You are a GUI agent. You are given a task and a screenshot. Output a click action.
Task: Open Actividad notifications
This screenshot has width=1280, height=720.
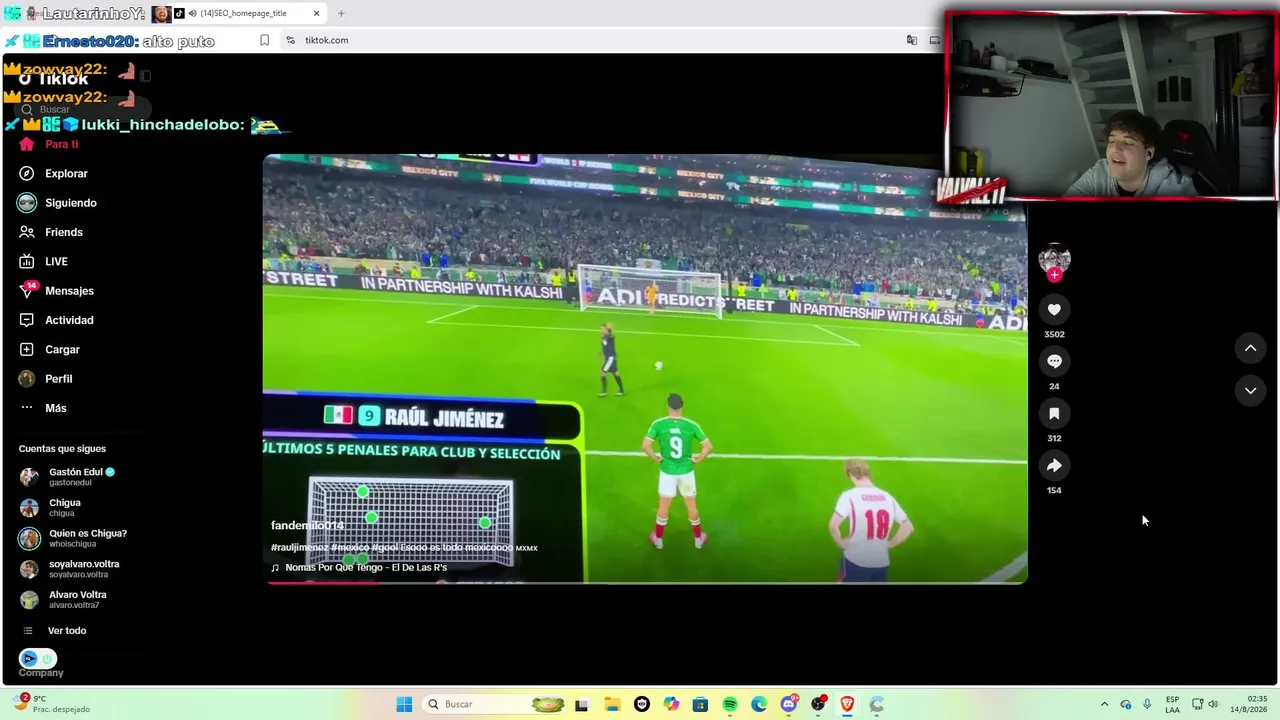tap(56, 320)
